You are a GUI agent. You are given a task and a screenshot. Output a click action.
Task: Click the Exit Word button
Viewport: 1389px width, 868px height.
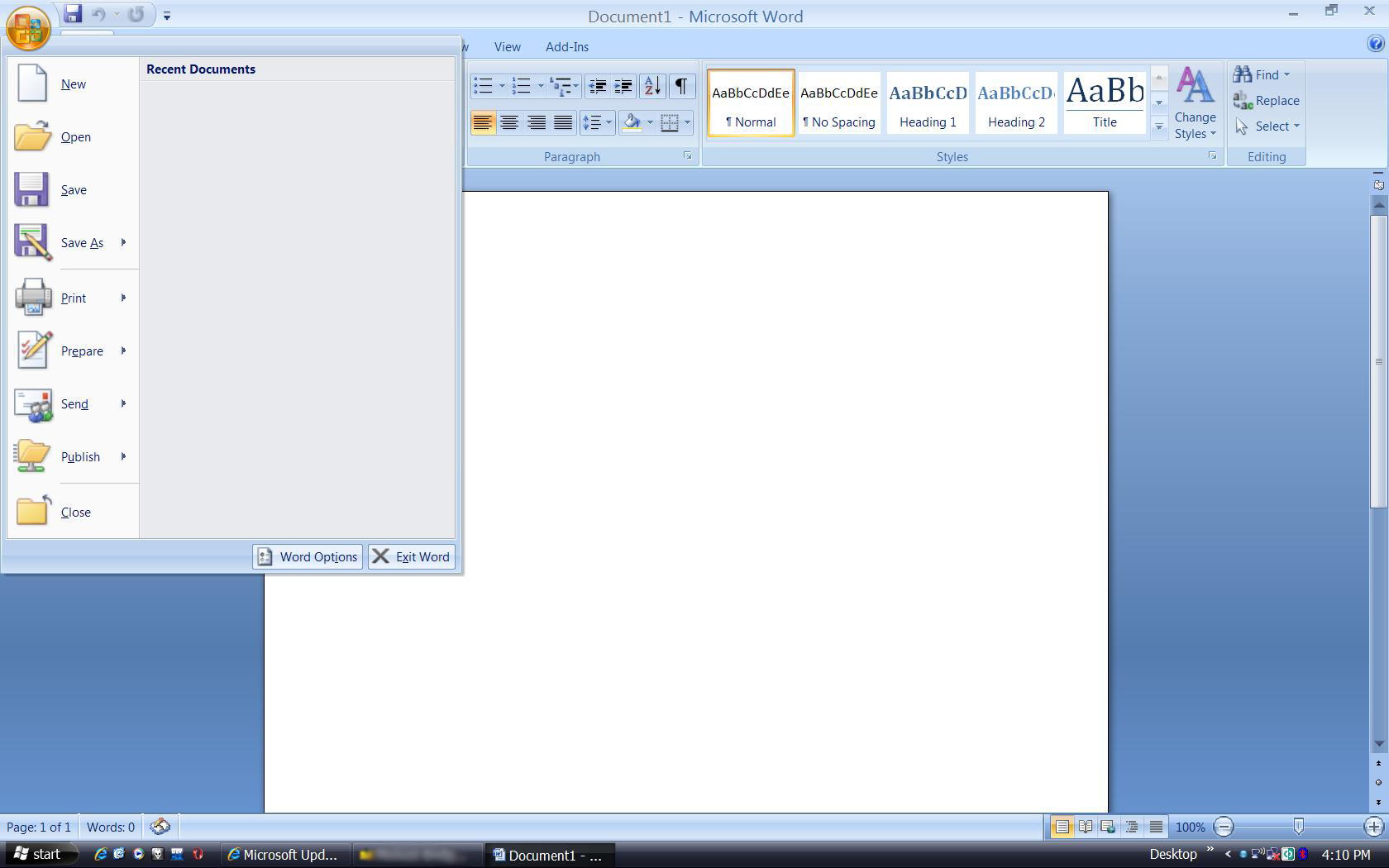point(411,556)
